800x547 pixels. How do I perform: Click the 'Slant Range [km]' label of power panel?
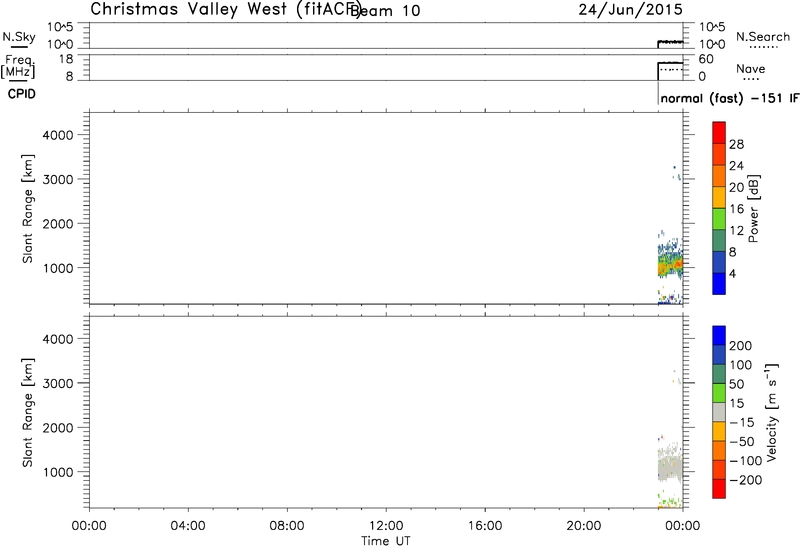[28, 209]
